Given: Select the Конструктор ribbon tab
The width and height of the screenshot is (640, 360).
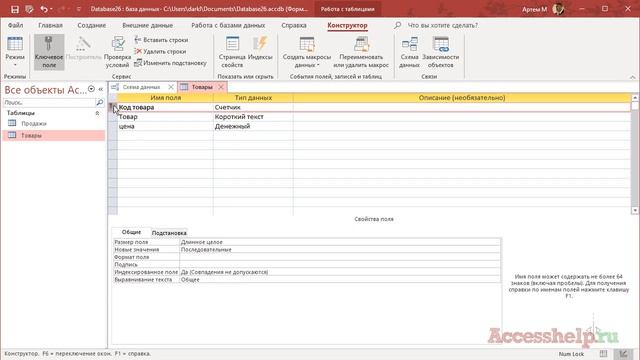Looking at the screenshot, I should click(347, 25).
